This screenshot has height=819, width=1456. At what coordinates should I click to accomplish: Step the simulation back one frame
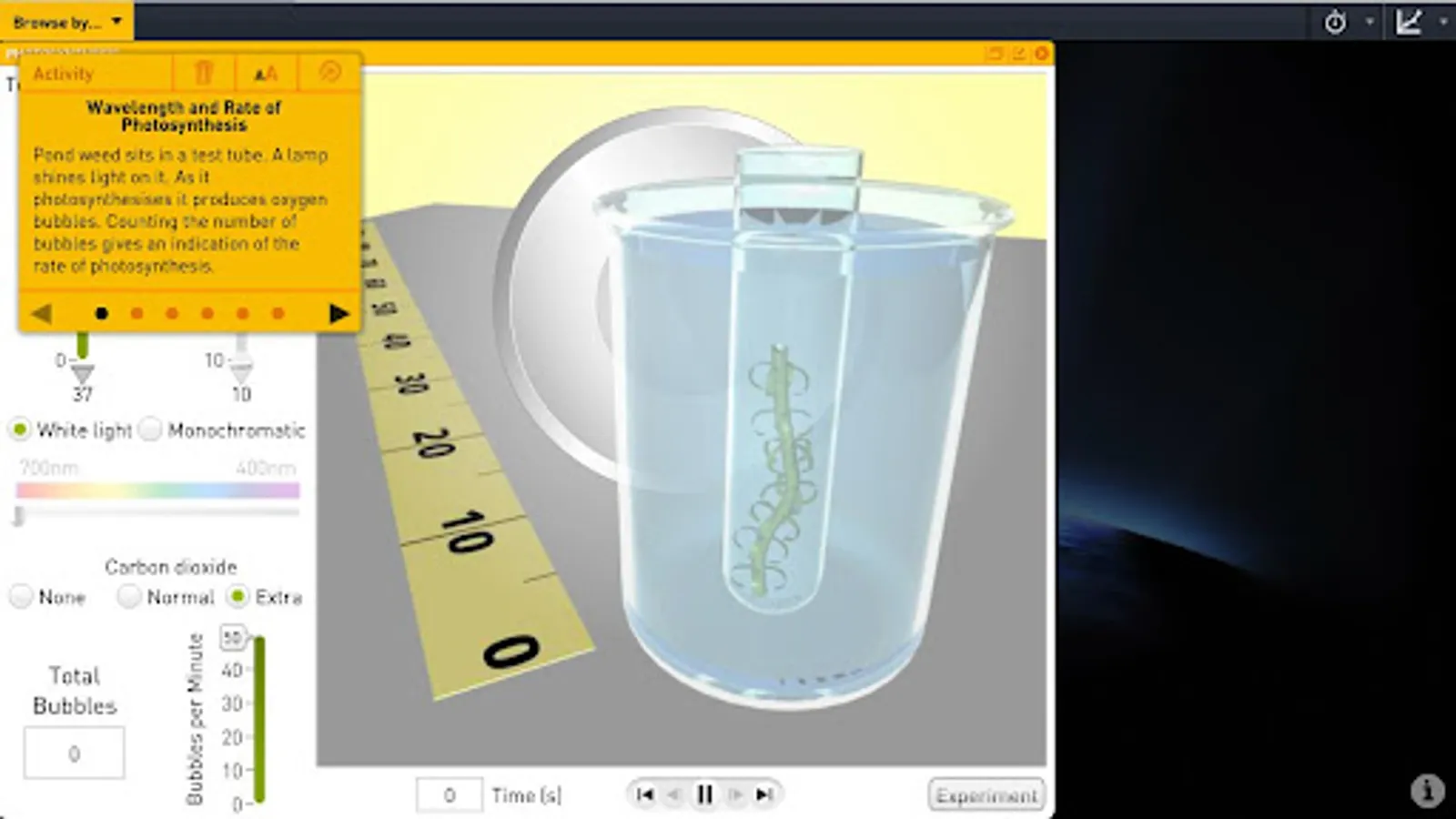674,794
